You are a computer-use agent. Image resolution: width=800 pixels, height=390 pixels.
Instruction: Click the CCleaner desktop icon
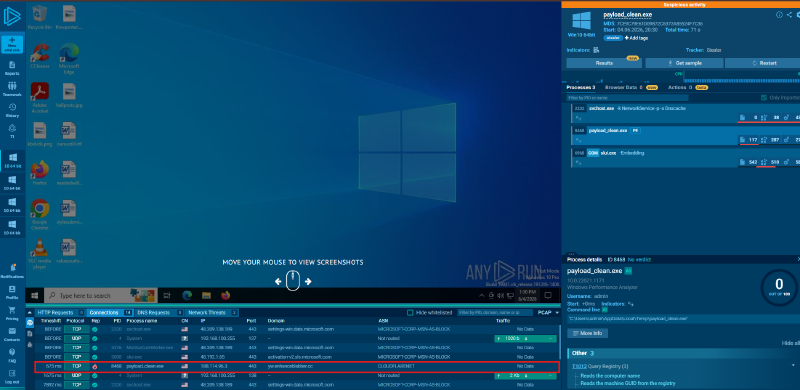(x=39, y=56)
